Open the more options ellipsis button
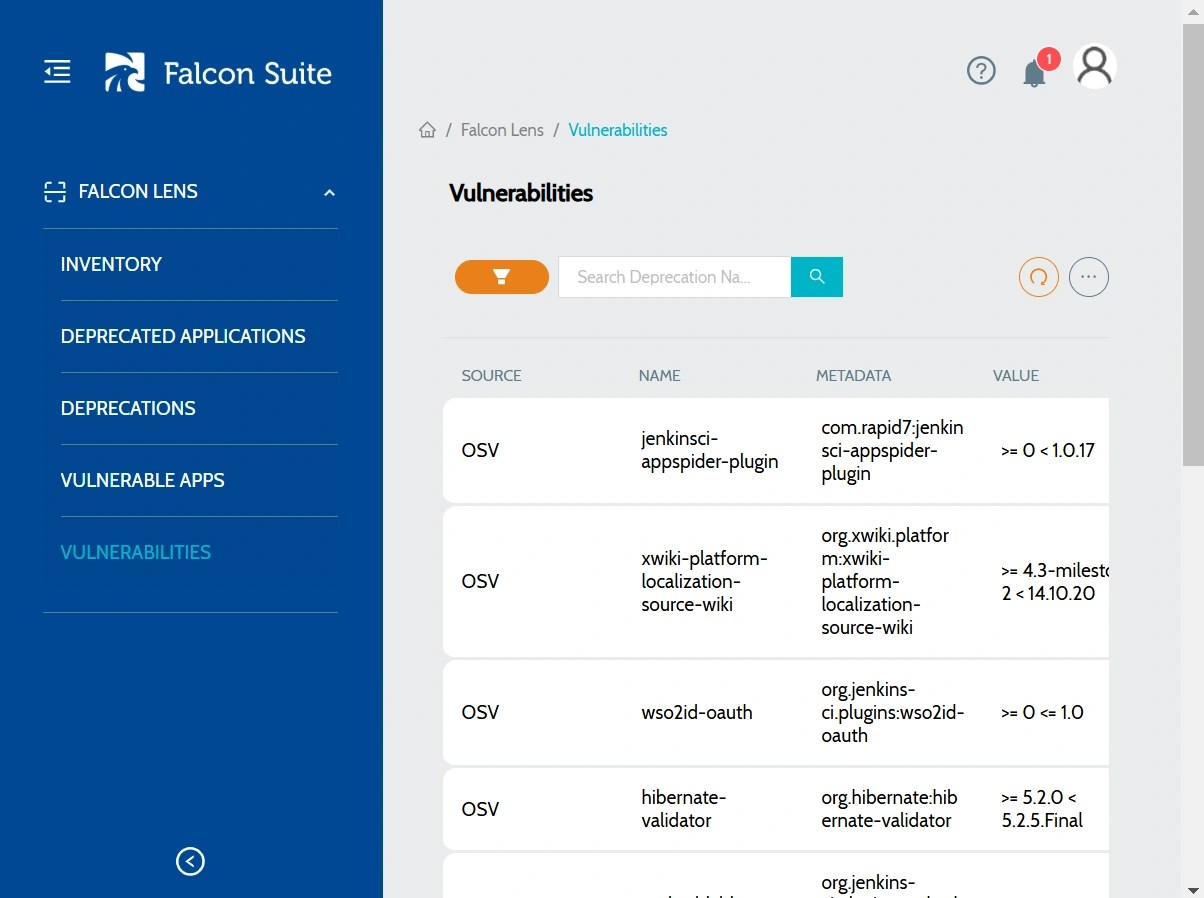This screenshot has height=898, width=1204. (x=1089, y=277)
